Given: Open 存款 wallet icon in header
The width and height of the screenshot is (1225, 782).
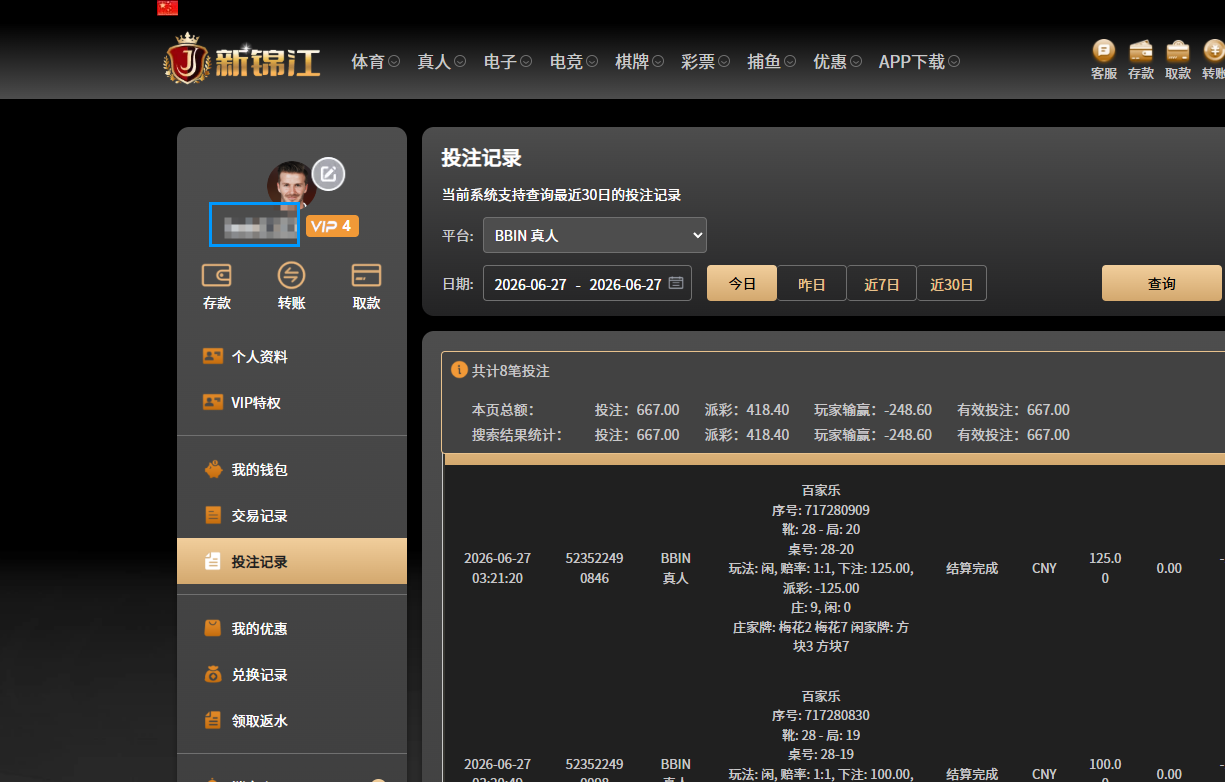Looking at the screenshot, I should coord(1141,50).
